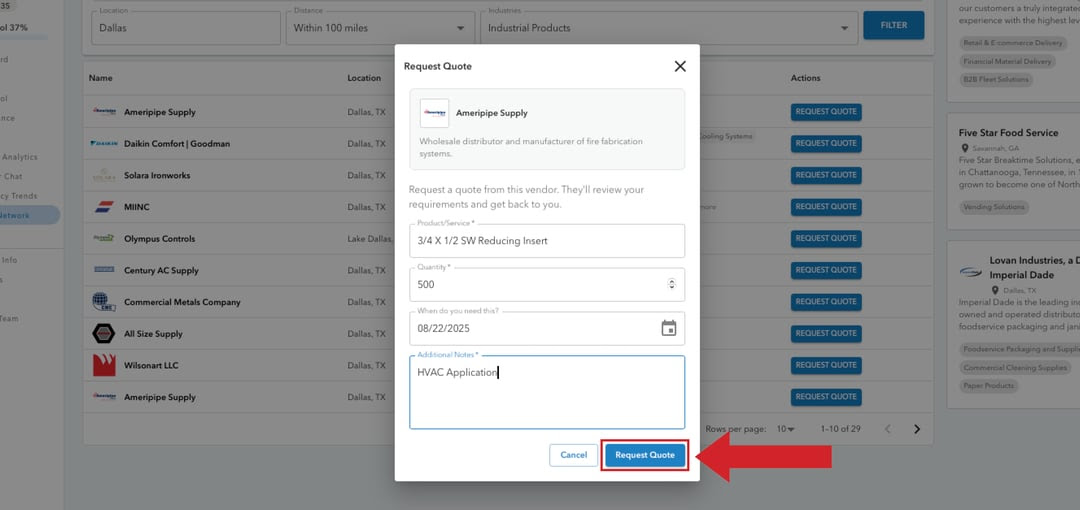Viewport: 1080px width, 510px height.
Task: Request quote from Solara Ironworks row
Action: coord(826,175)
